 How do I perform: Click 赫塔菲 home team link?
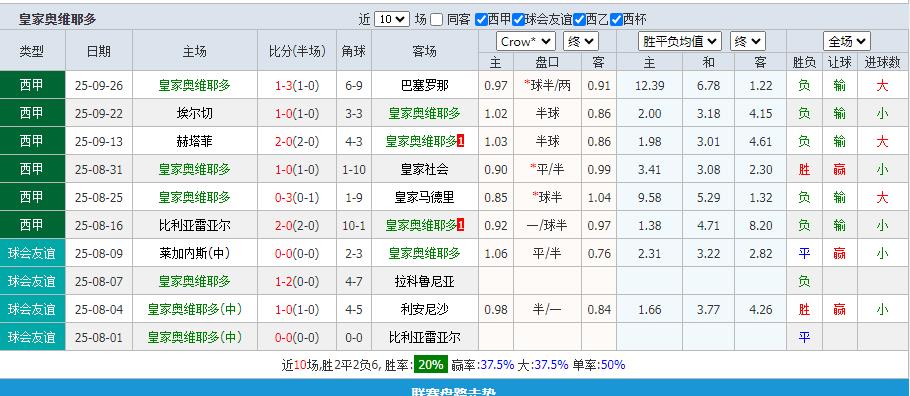point(194,141)
